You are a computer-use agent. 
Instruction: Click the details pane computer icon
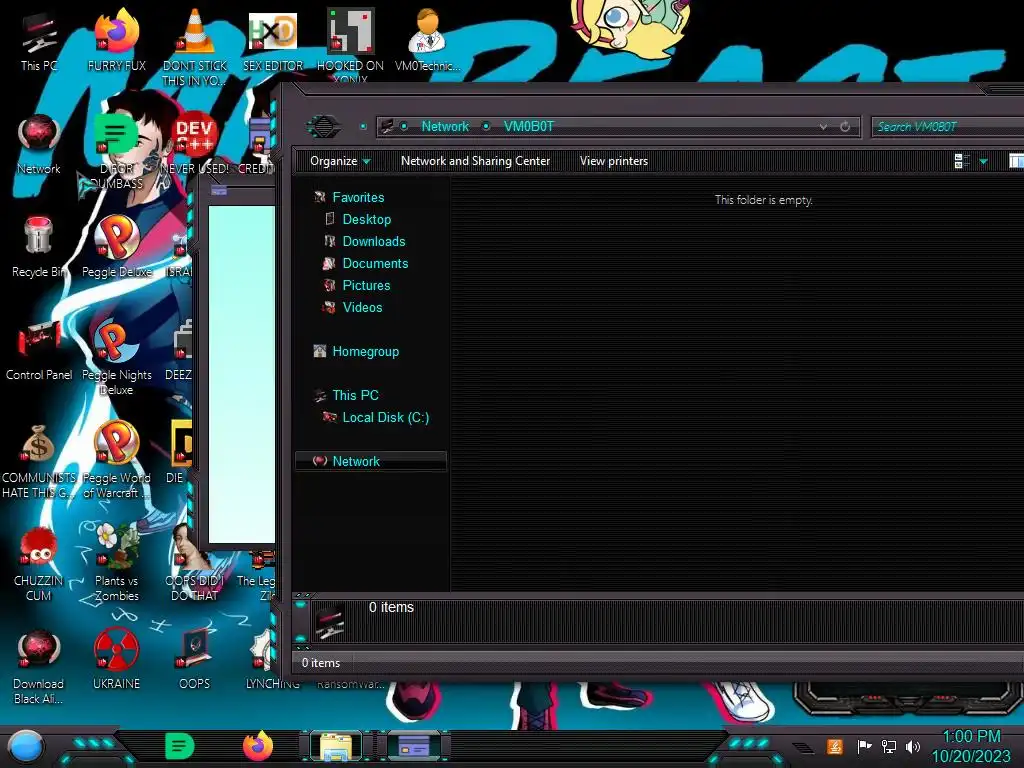pos(330,621)
